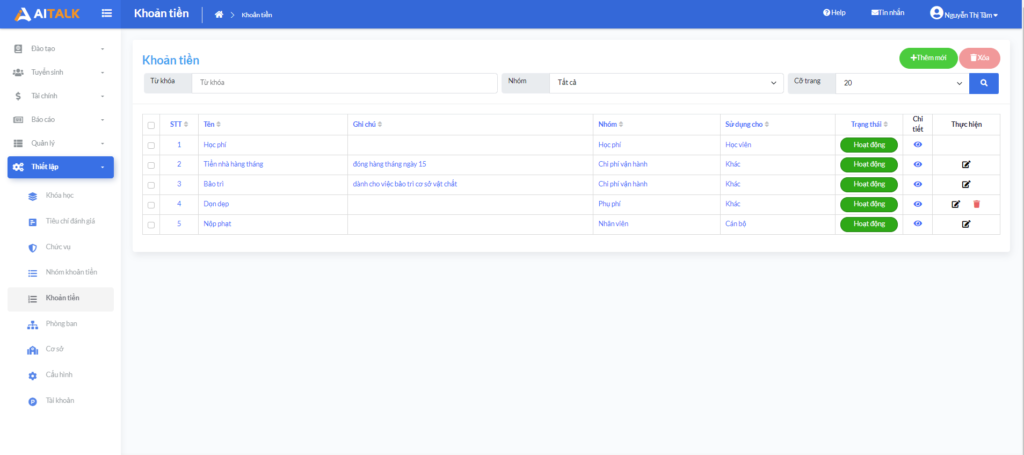Open the Nhóm dropdown showing Tất cả
The image size is (1024, 455).
(x=665, y=83)
